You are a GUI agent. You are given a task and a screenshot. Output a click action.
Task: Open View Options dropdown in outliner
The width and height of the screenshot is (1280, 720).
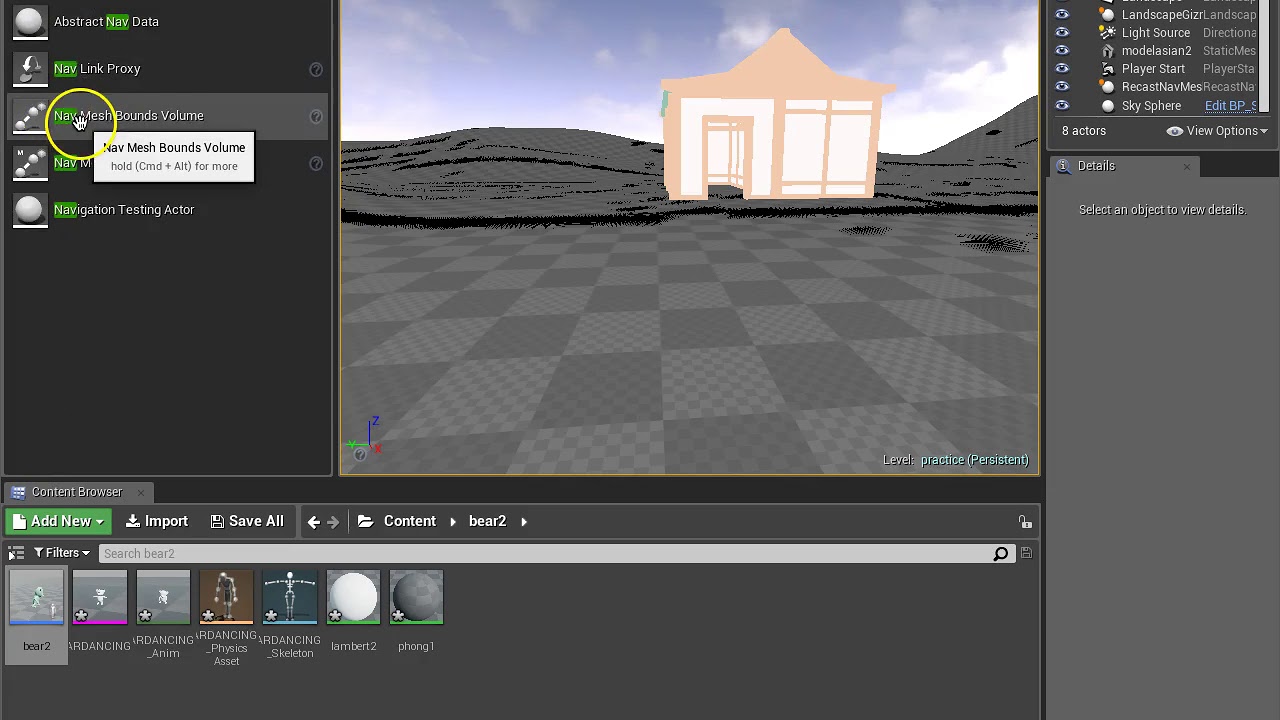[1217, 131]
